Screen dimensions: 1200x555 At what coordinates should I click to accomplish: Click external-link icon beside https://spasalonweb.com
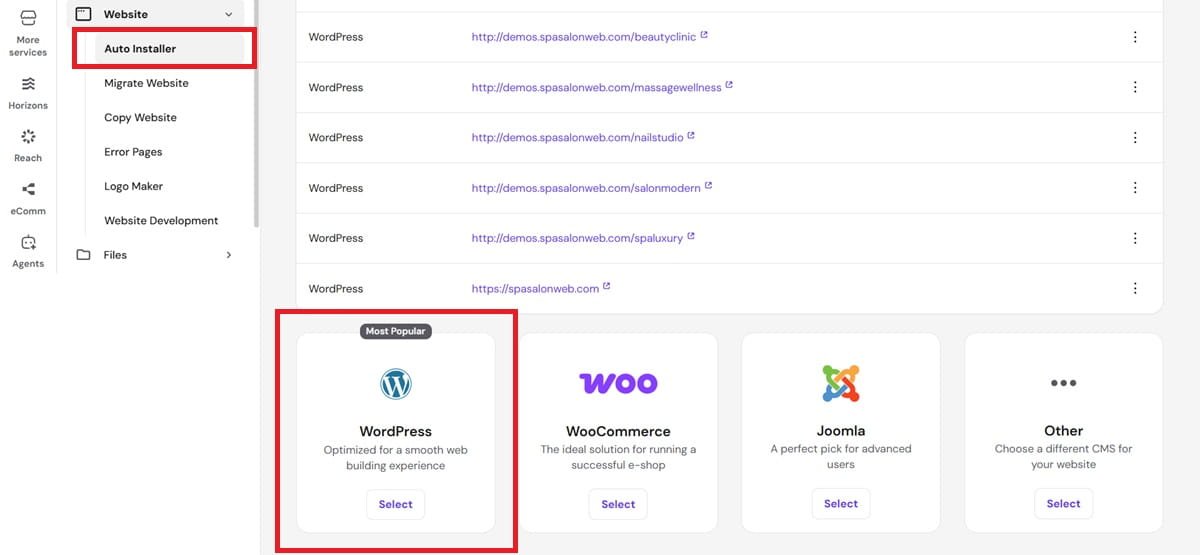[607, 286]
